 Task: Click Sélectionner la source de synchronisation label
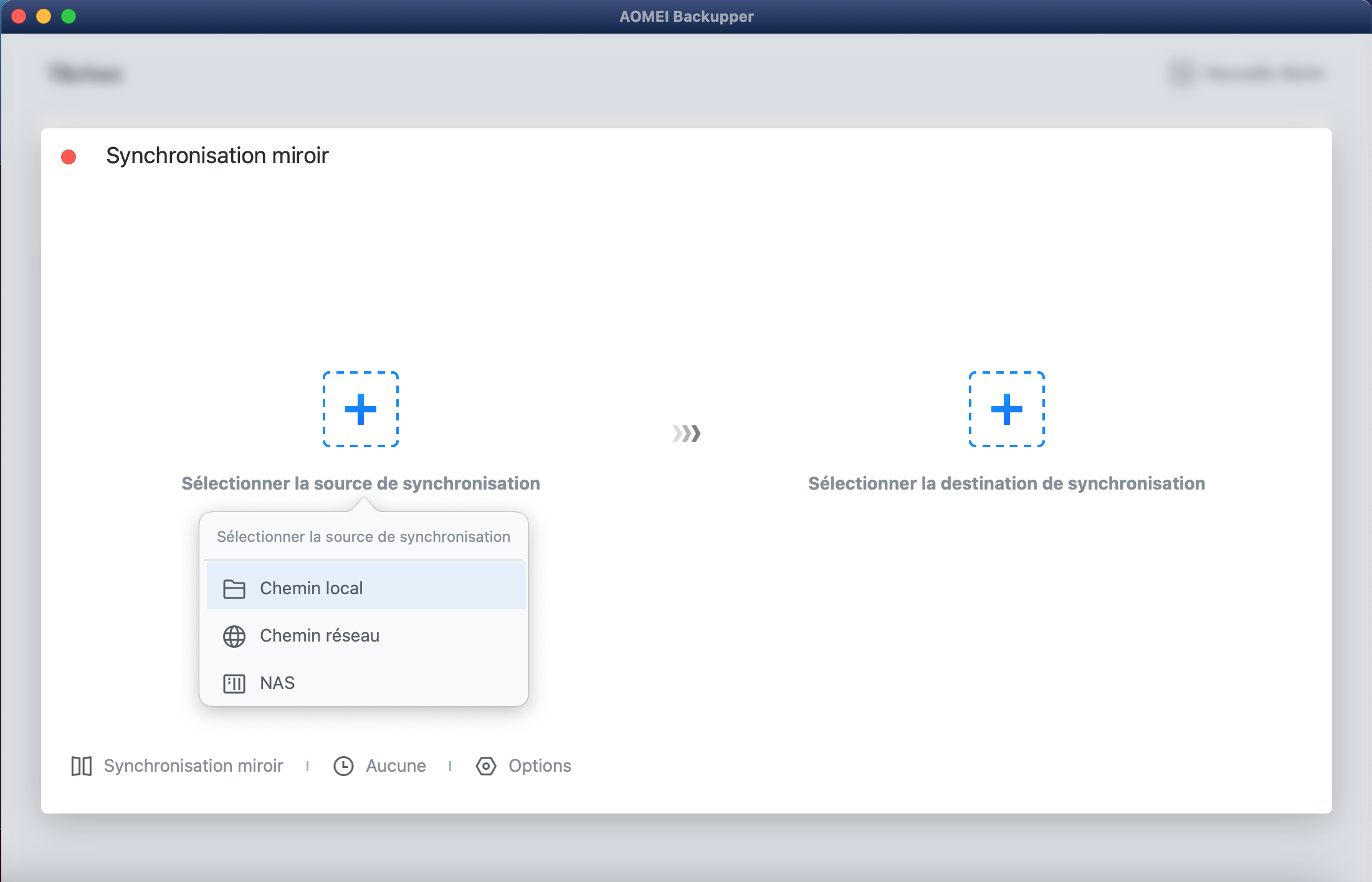(360, 483)
